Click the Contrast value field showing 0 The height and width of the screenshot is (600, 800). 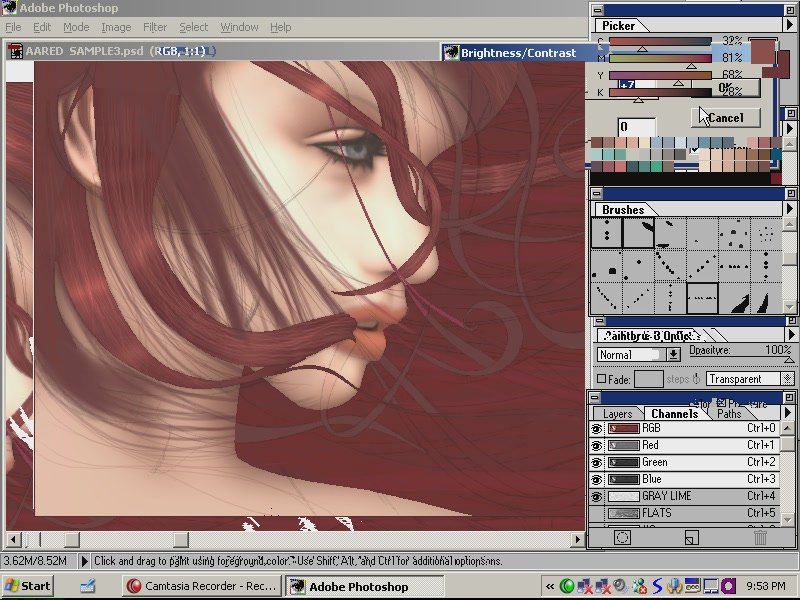[x=636, y=127]
